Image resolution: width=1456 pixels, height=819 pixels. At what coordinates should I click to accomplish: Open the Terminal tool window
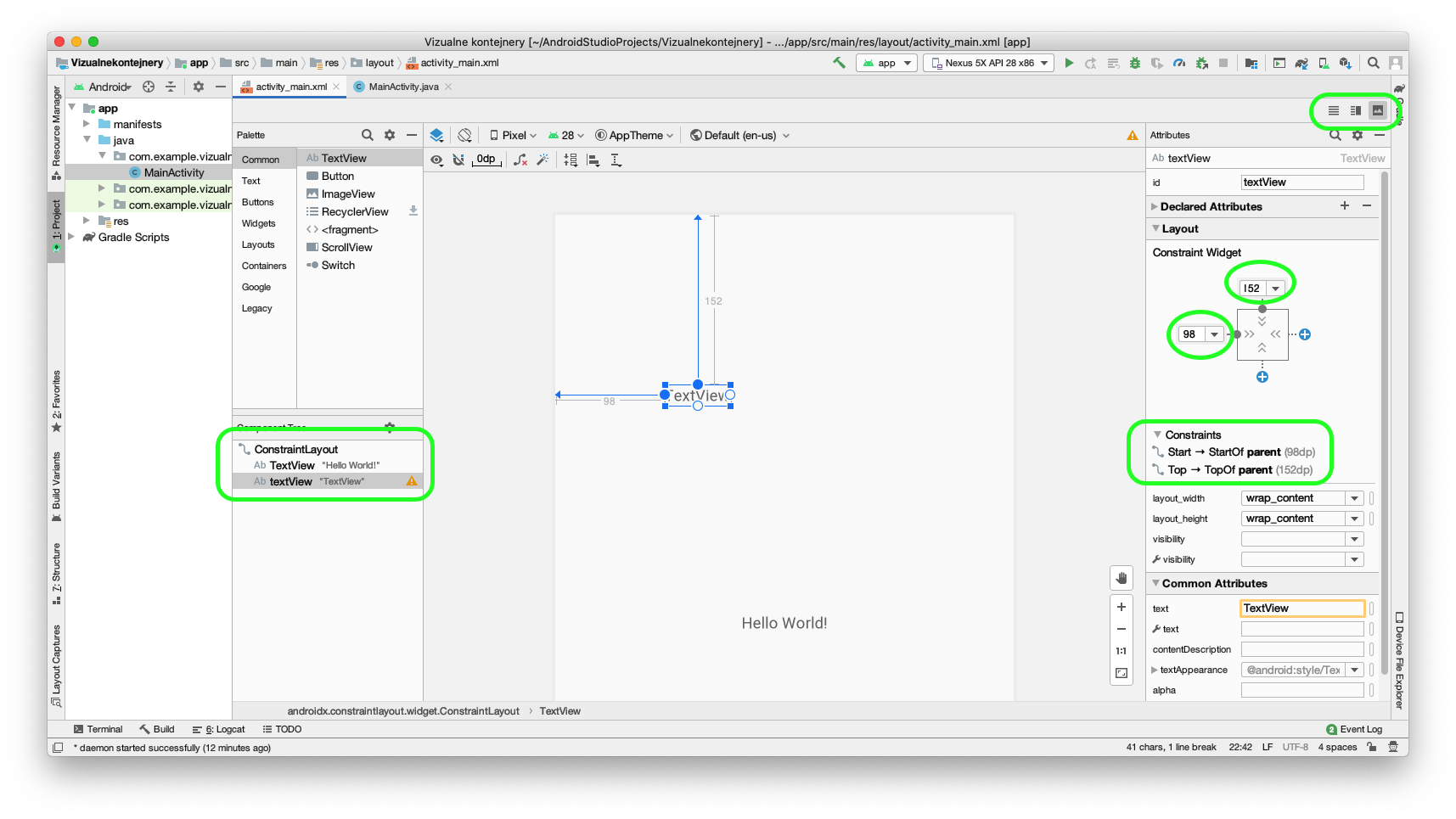(x=98, y=729)
